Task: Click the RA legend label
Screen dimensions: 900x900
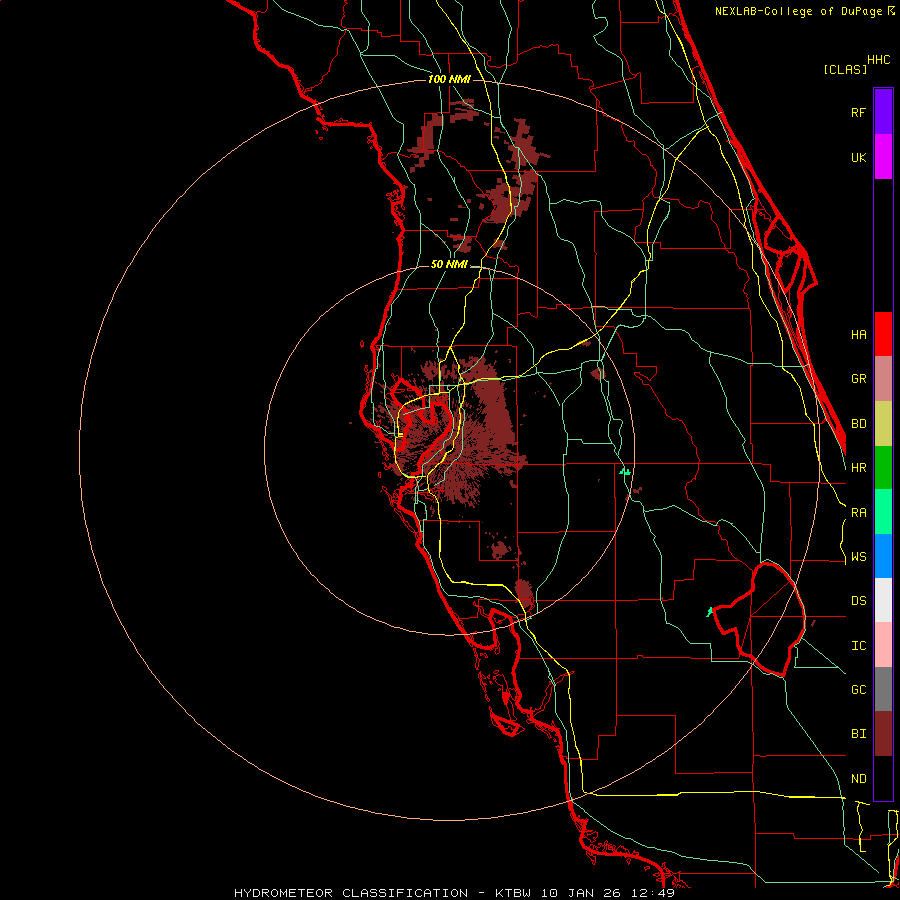Action: [x=858, y=513]
